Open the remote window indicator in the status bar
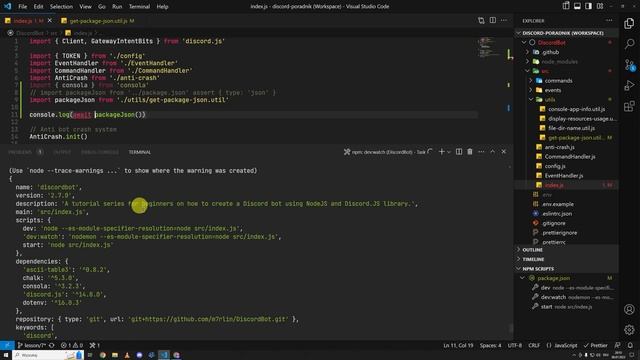The height and width of the screenshot is (360, 640). click(7, 345)
